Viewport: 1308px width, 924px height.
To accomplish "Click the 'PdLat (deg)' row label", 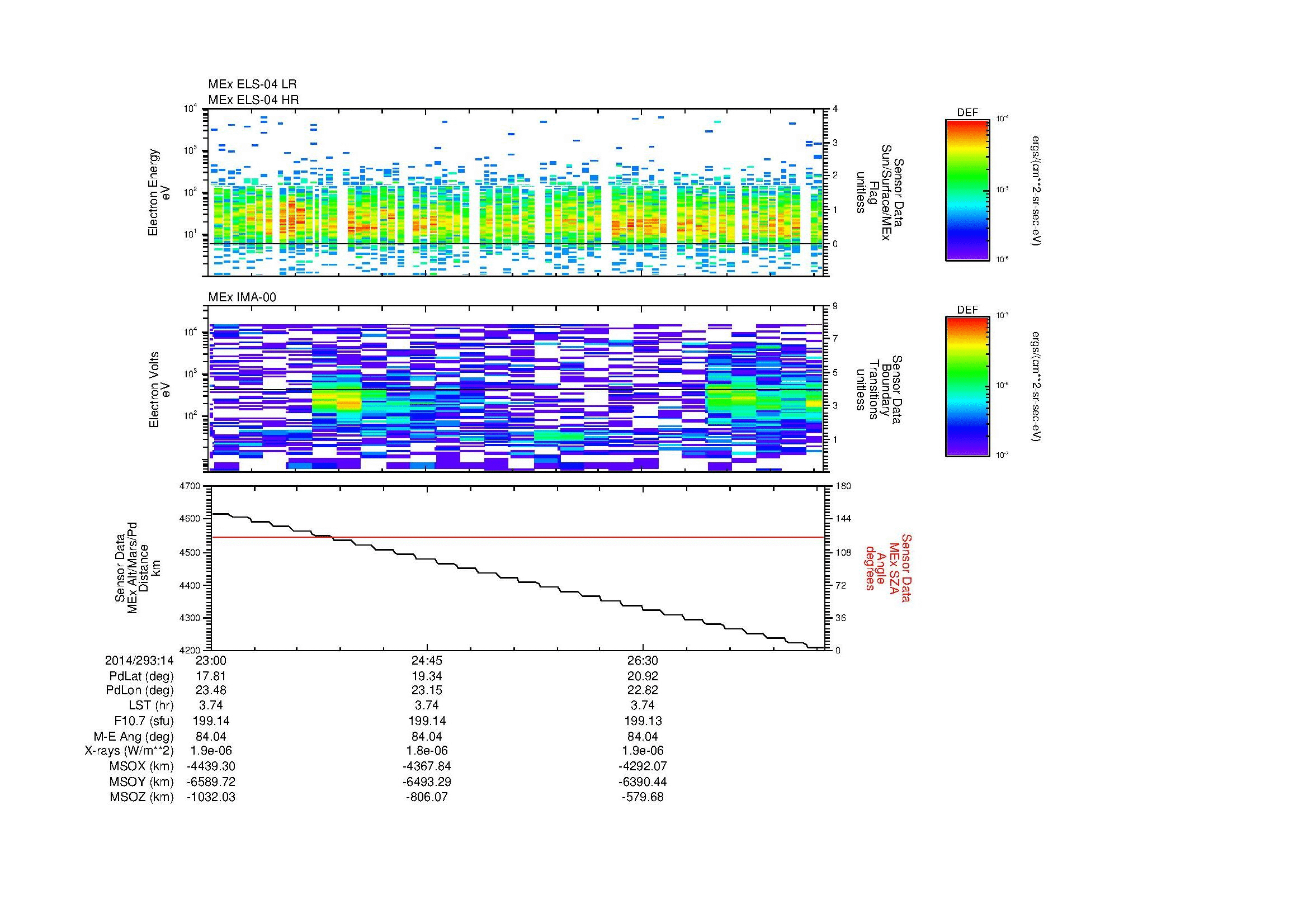I will 141,676.
